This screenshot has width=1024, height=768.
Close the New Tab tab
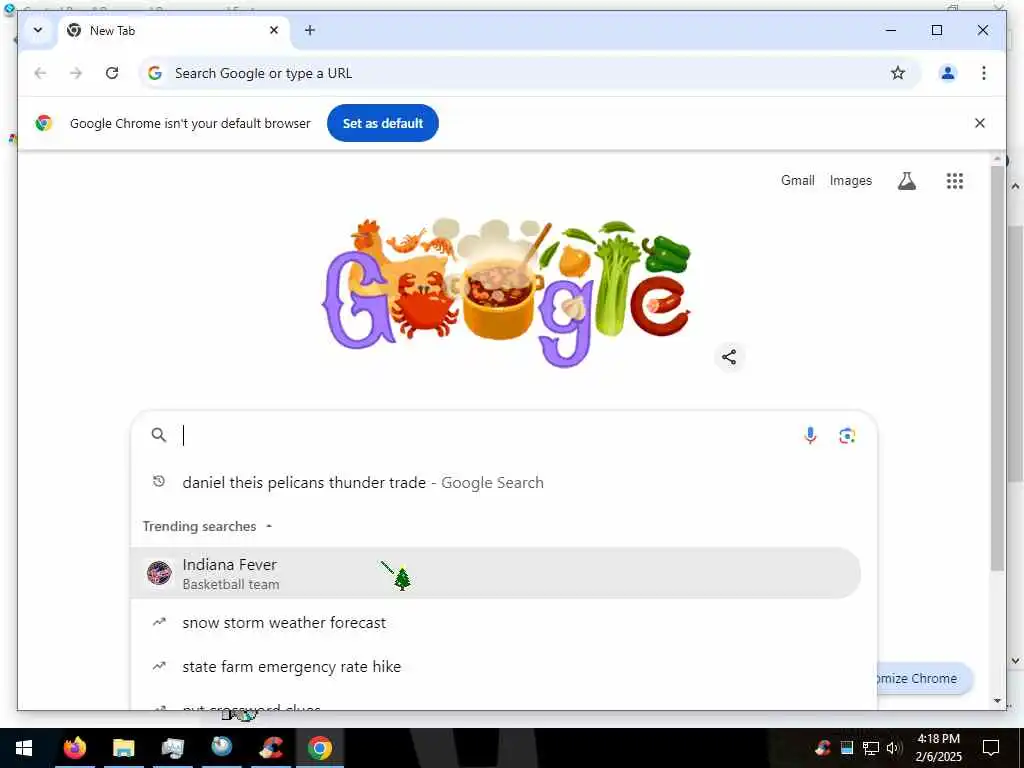[274, 30]
